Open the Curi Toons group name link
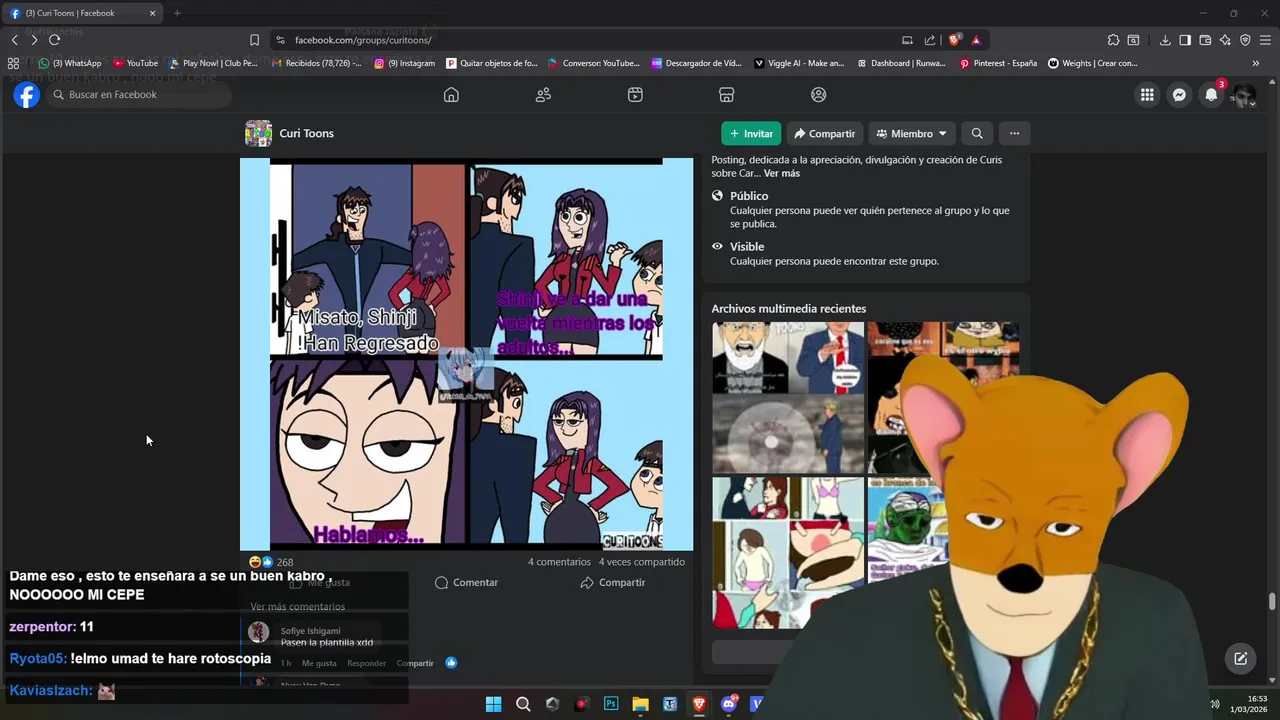 (306, 133)
